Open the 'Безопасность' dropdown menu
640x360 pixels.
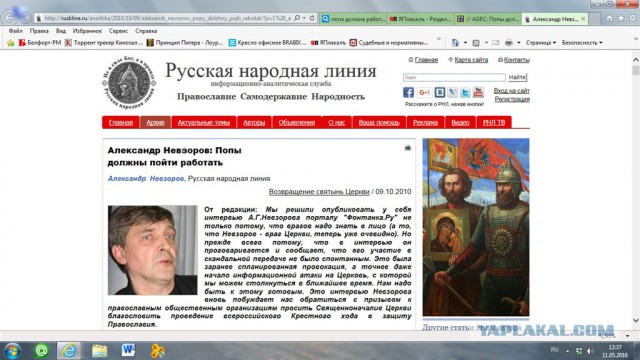point(582,42)
